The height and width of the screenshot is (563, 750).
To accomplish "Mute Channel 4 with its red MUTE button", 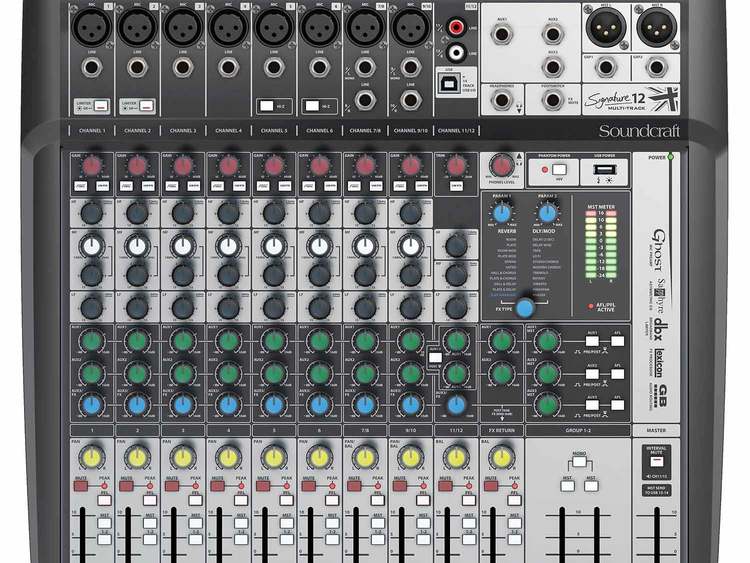I will coord(218,486).
